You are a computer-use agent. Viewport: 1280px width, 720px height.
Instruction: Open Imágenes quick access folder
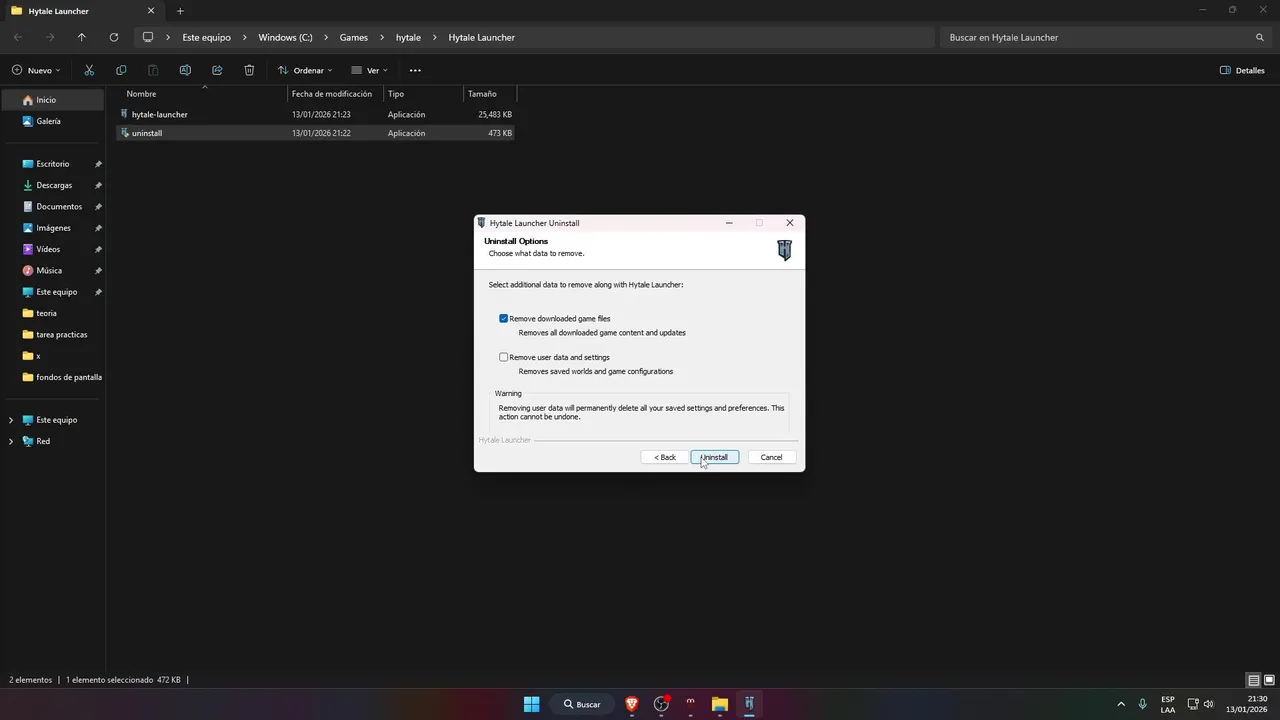pyautogui.click(x=52, y=228)
